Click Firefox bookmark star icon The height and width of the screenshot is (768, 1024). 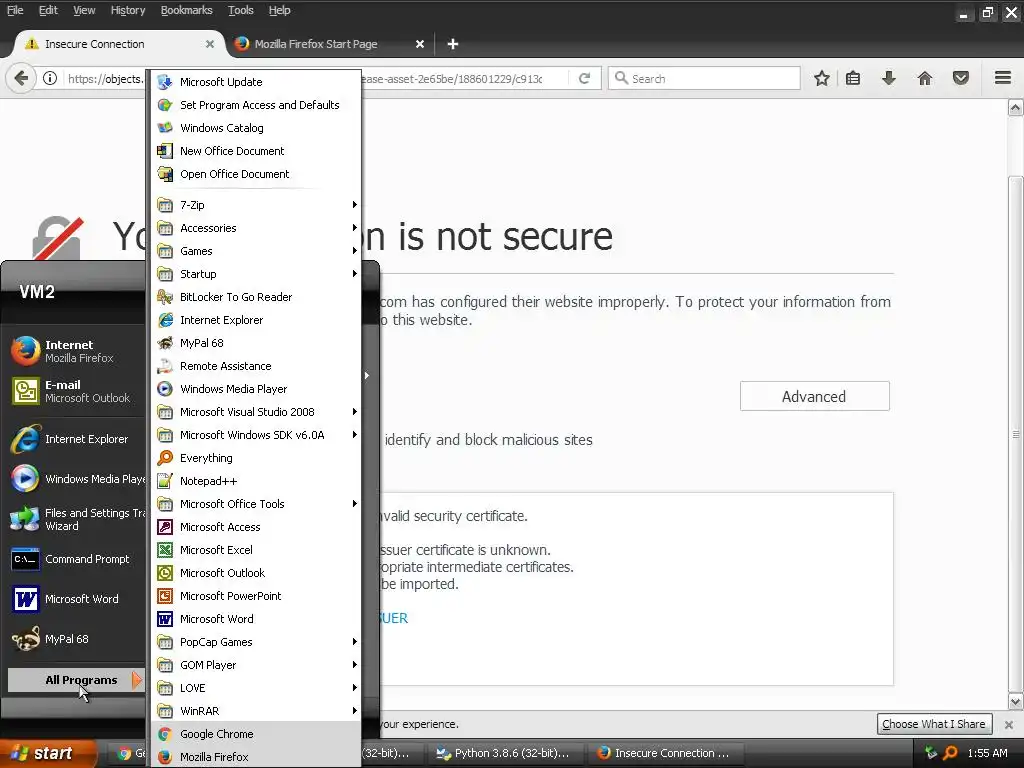822,78
